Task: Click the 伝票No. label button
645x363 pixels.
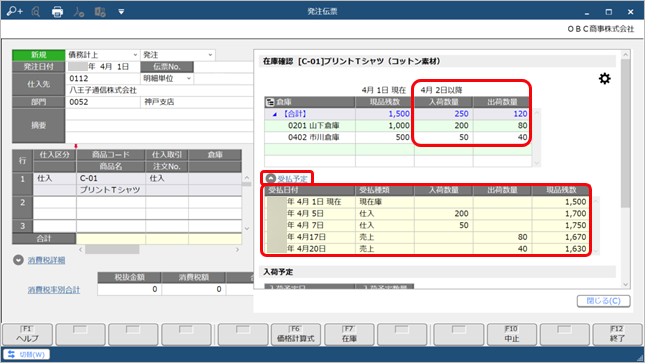Action: pos(167,67)
